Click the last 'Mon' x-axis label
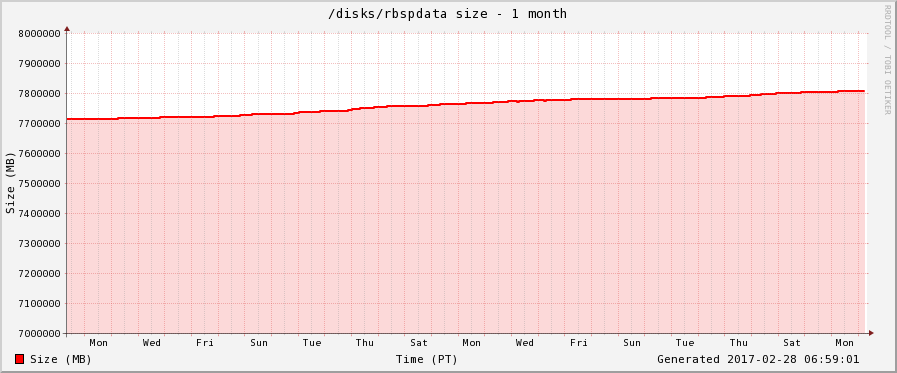The width and height of the screenshot is (897, 373). pyautogui.click(x=845, y=343)
